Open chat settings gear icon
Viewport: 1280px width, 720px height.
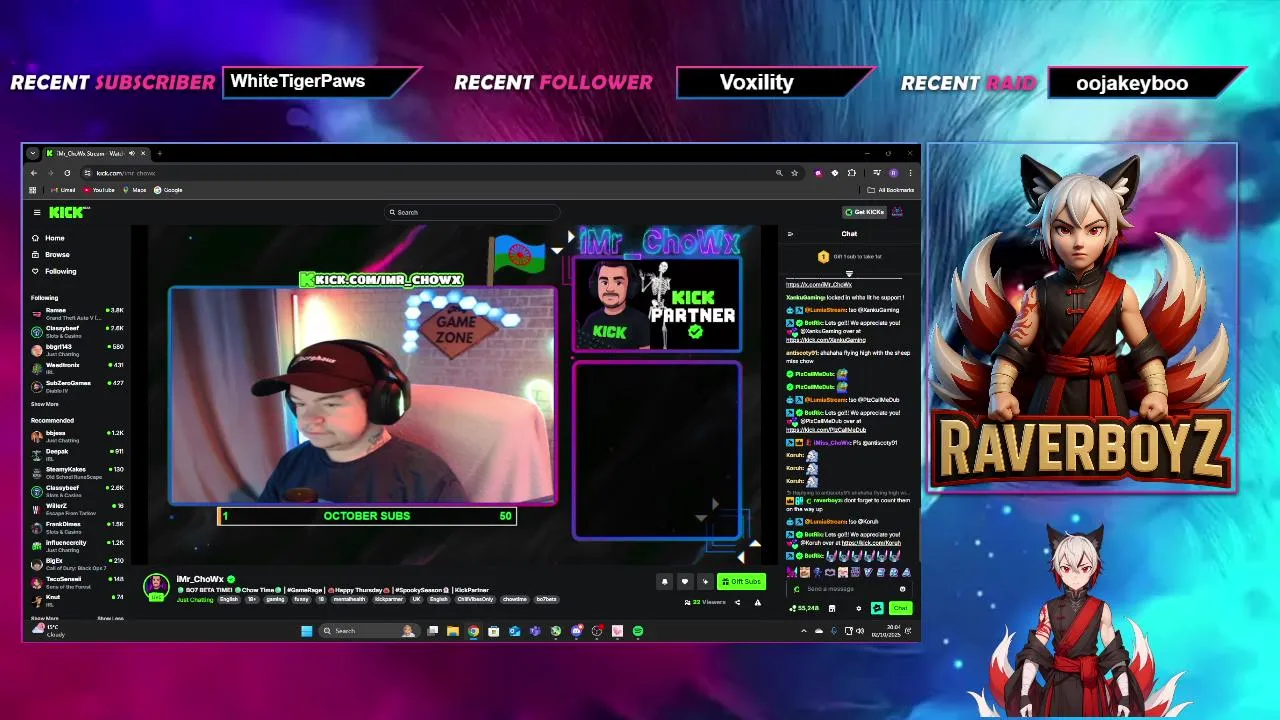[x=858, y=608]
